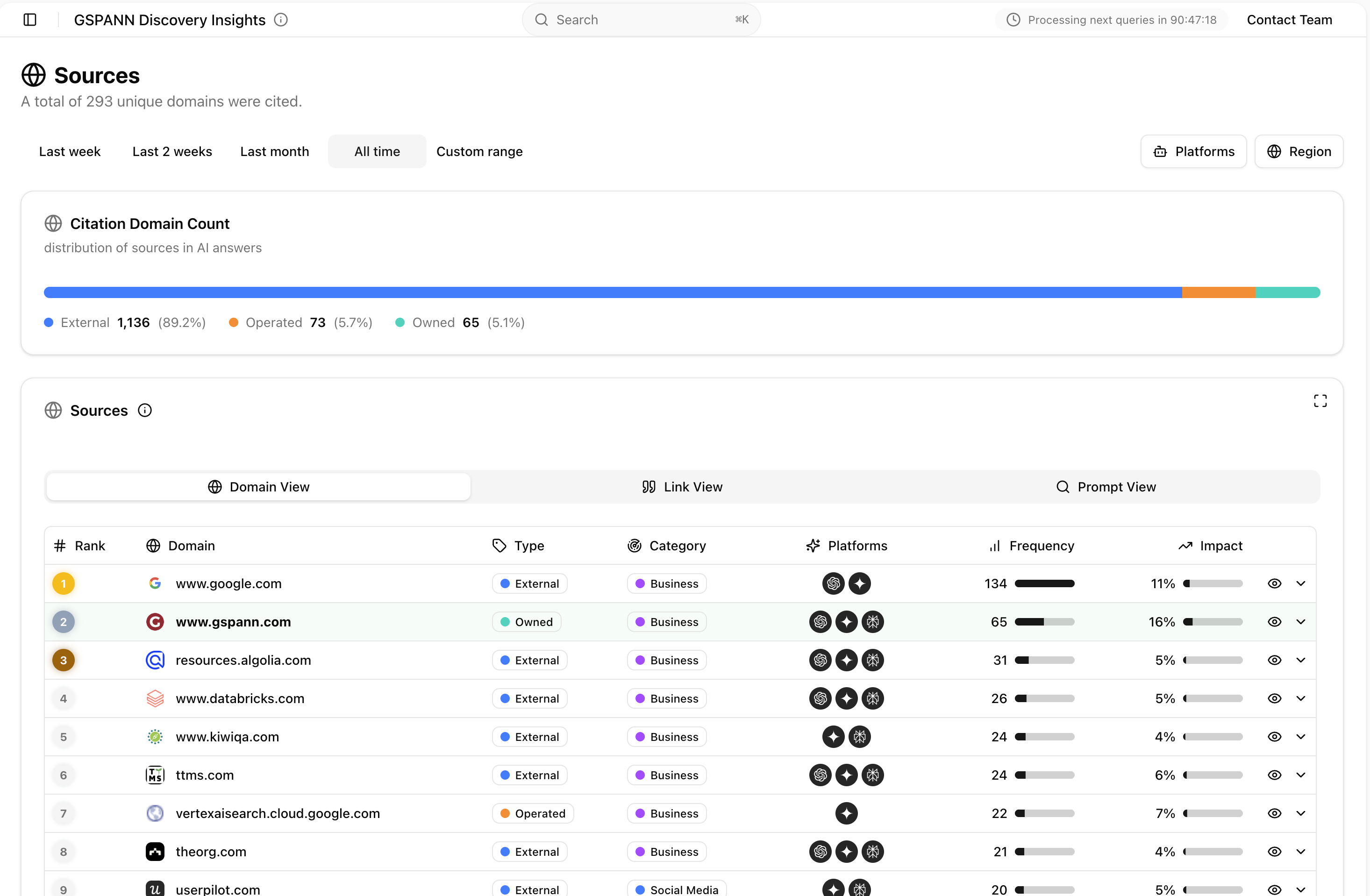Toggle eye visibility for www.databricks.com
This screenshot has width=1370, height=896.
(x=1274, y=698)
